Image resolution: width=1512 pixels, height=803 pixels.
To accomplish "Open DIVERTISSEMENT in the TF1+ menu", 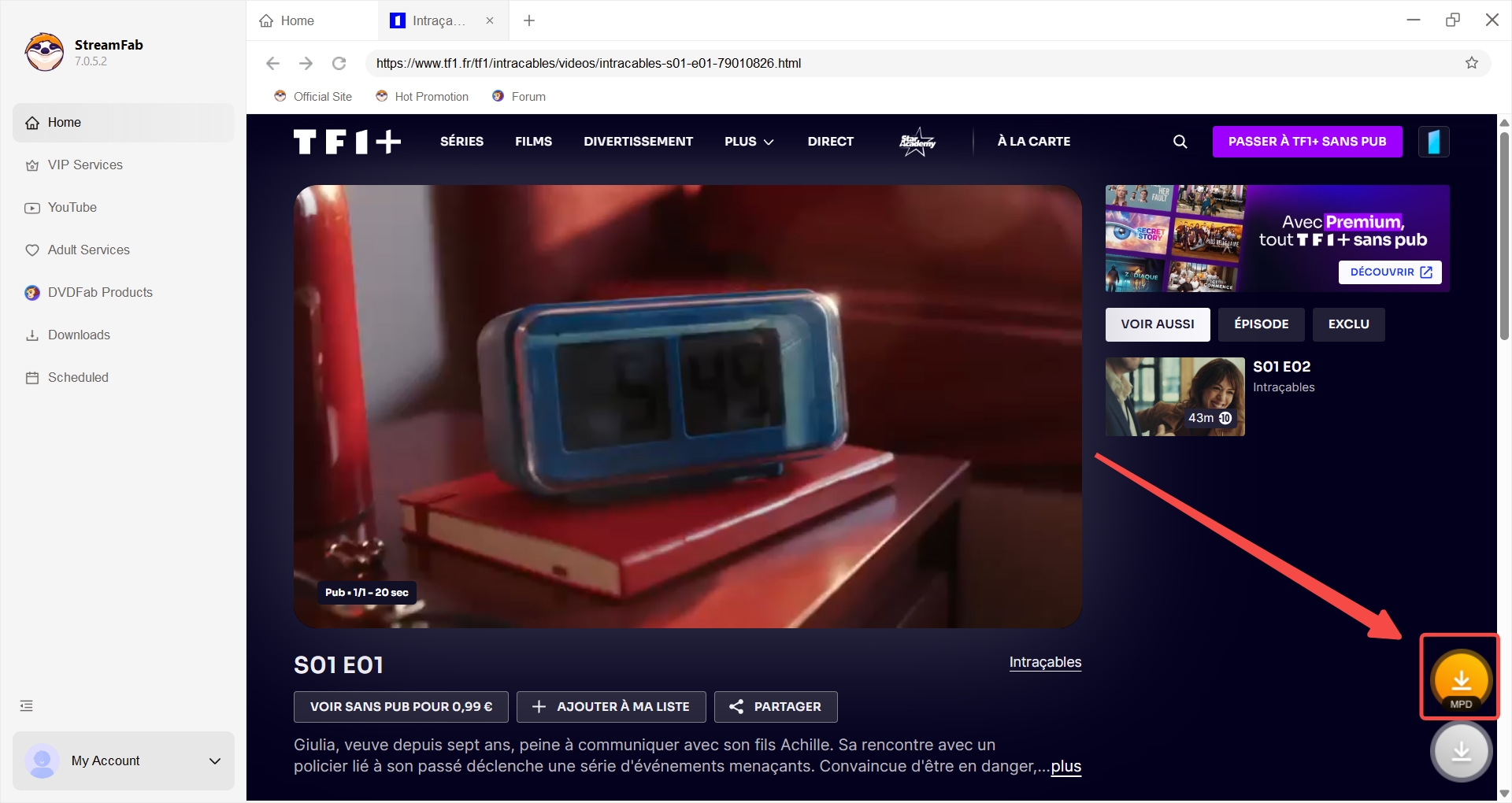I will pyautogui.click(x=638, y=142).
